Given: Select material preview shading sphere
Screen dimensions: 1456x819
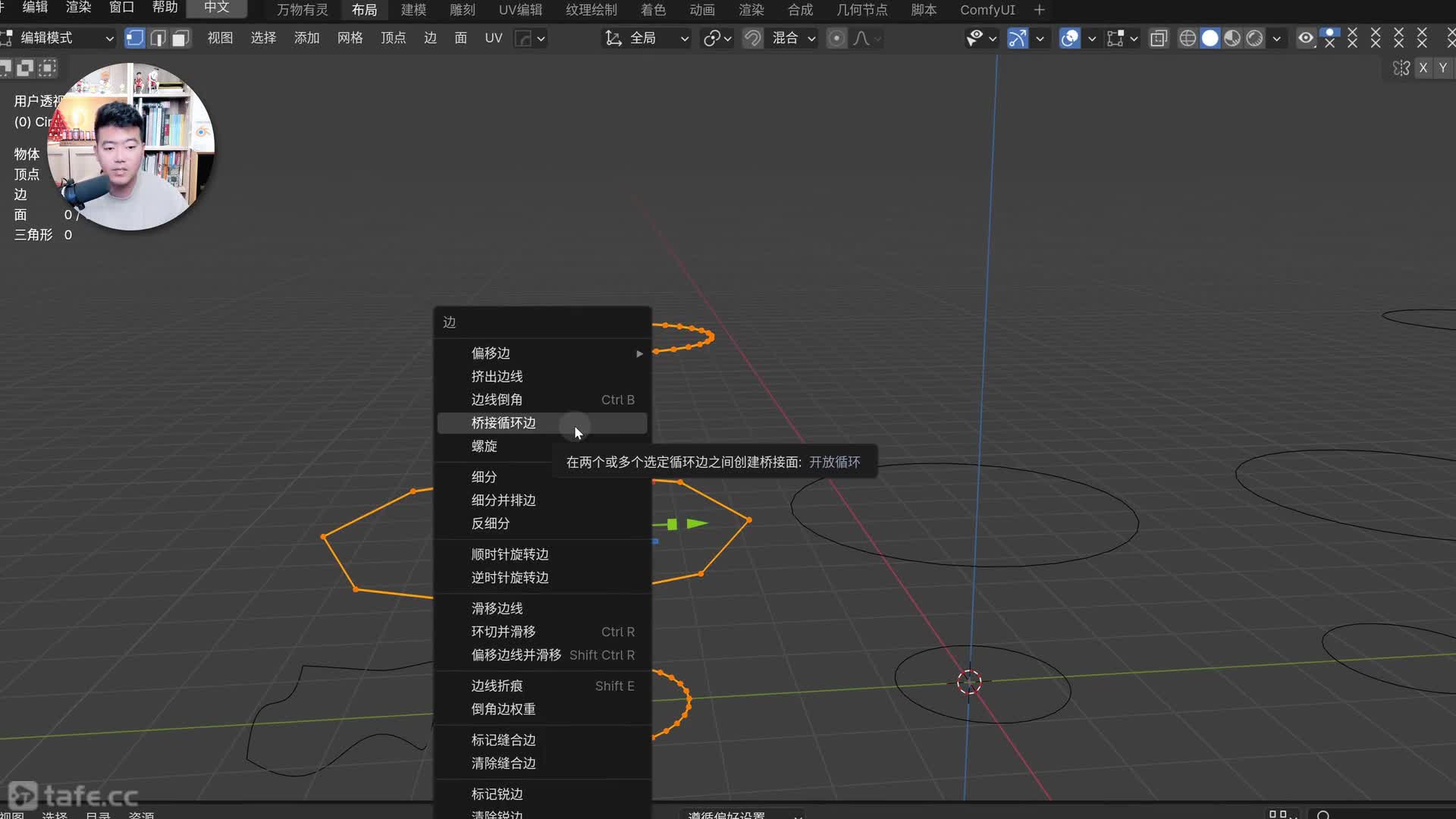Looking at the screenshot, I should coord(1232,38).
